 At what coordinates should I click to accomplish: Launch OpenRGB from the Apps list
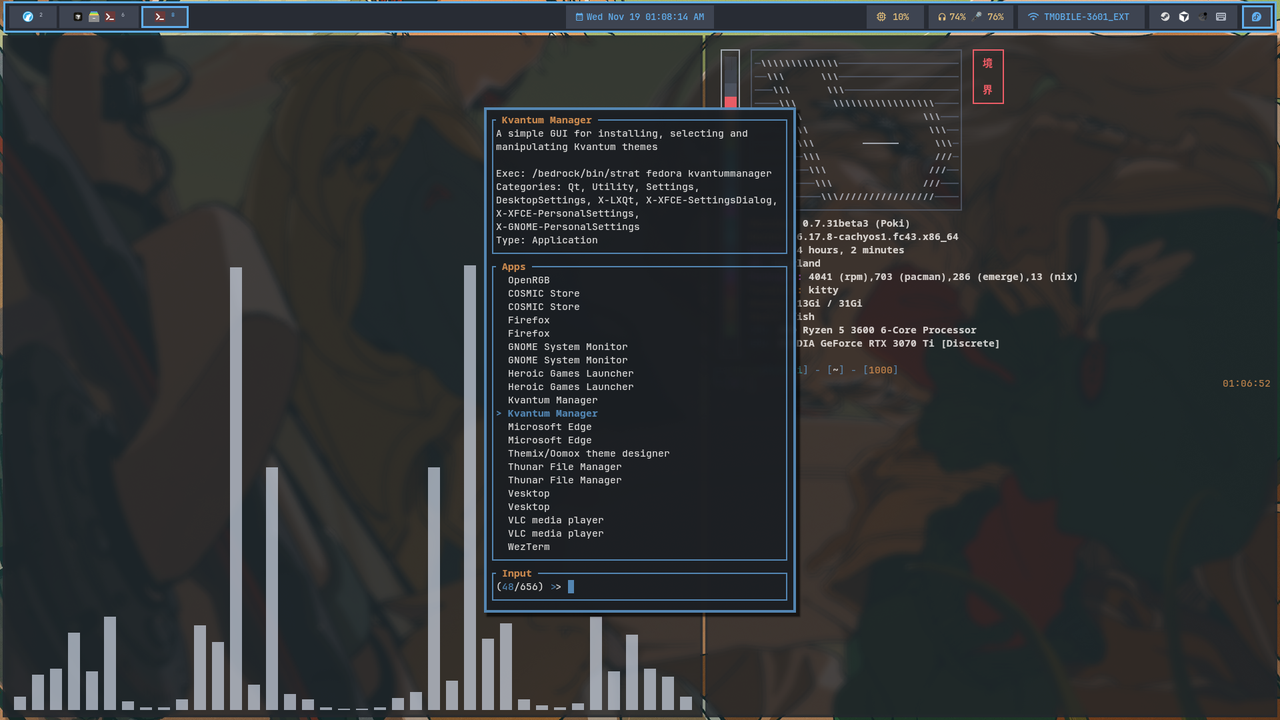[531, 280]
